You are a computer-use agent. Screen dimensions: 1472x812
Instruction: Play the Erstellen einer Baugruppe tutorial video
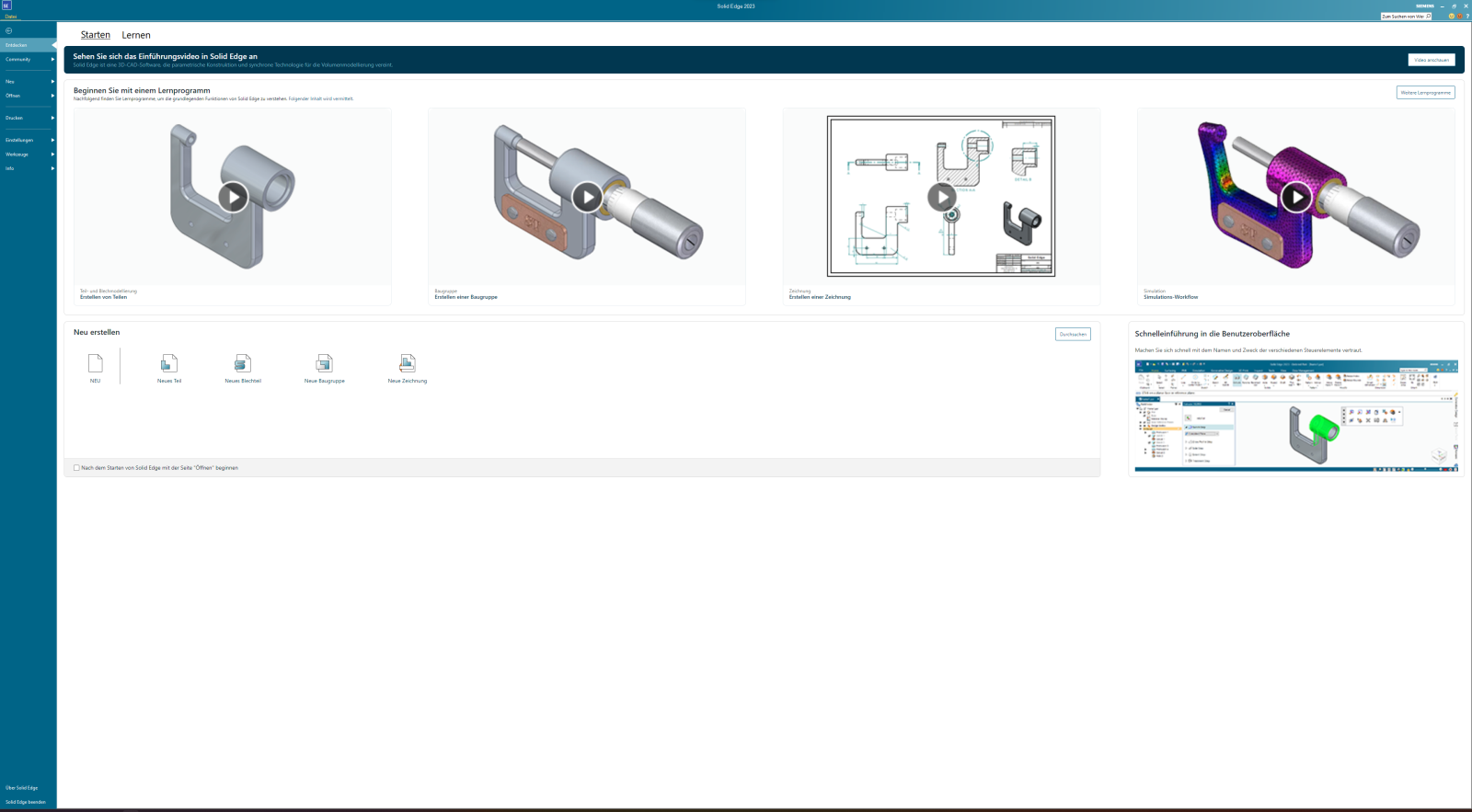(x=587, y=197)
